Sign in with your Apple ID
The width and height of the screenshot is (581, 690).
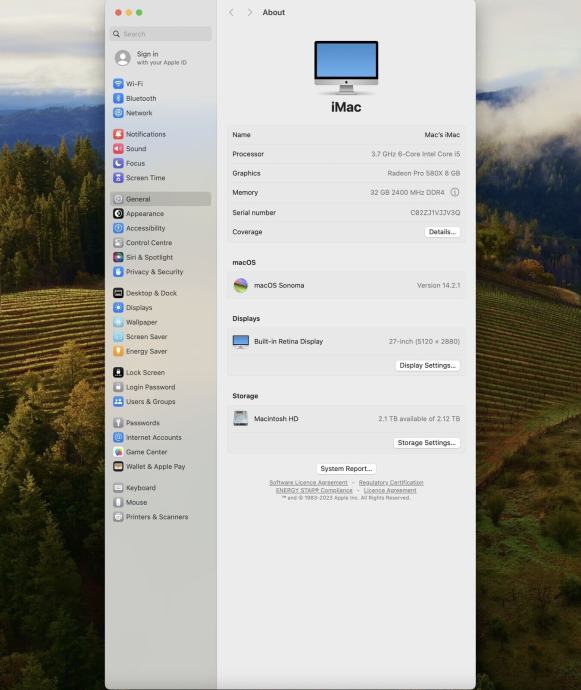point(161,58)
